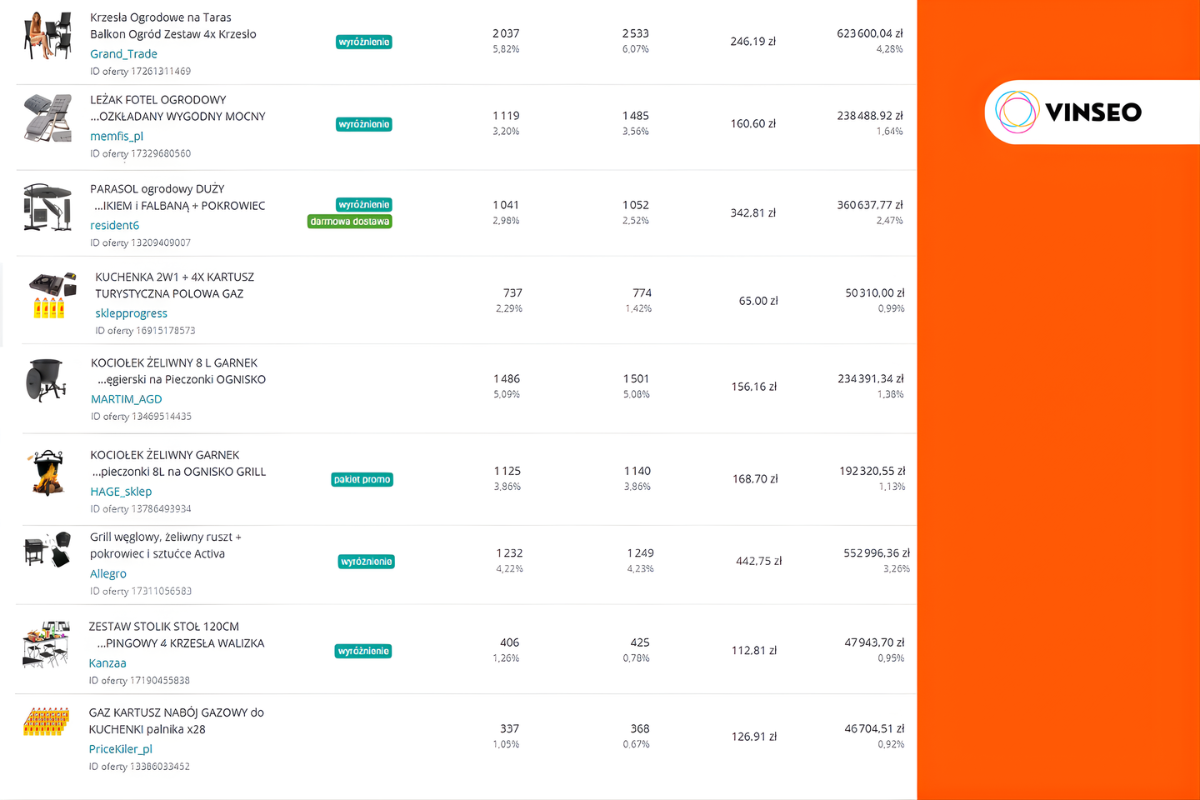This screenshot has height=800, width=1200.
Task: Click wyróżnienie badge on resident6 row
Action: 364,204
